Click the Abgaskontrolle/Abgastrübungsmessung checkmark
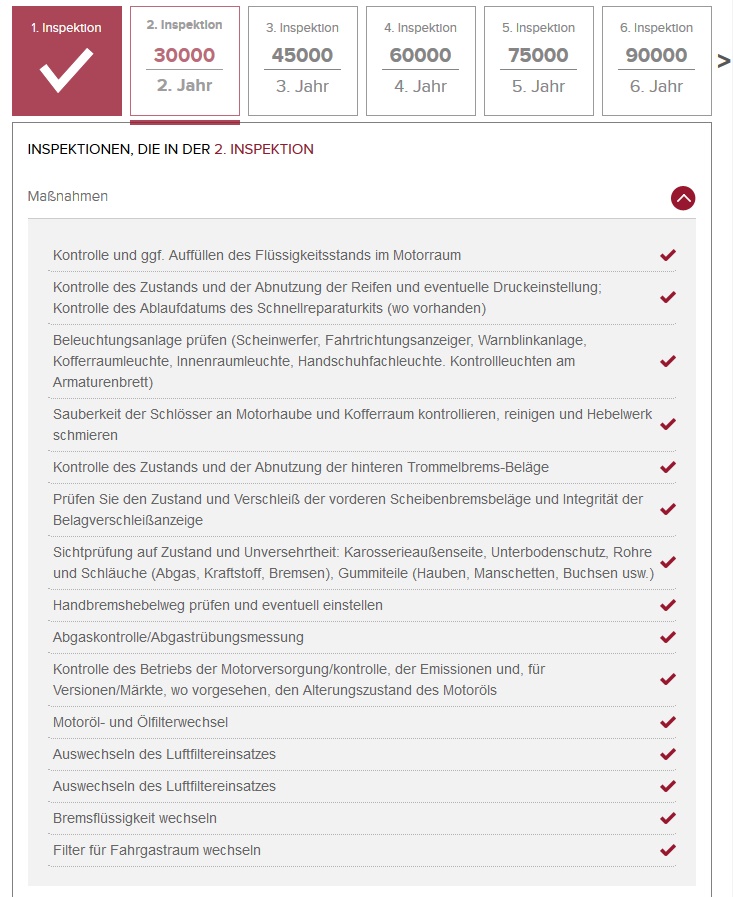733x897 pixels. point(668,637)
